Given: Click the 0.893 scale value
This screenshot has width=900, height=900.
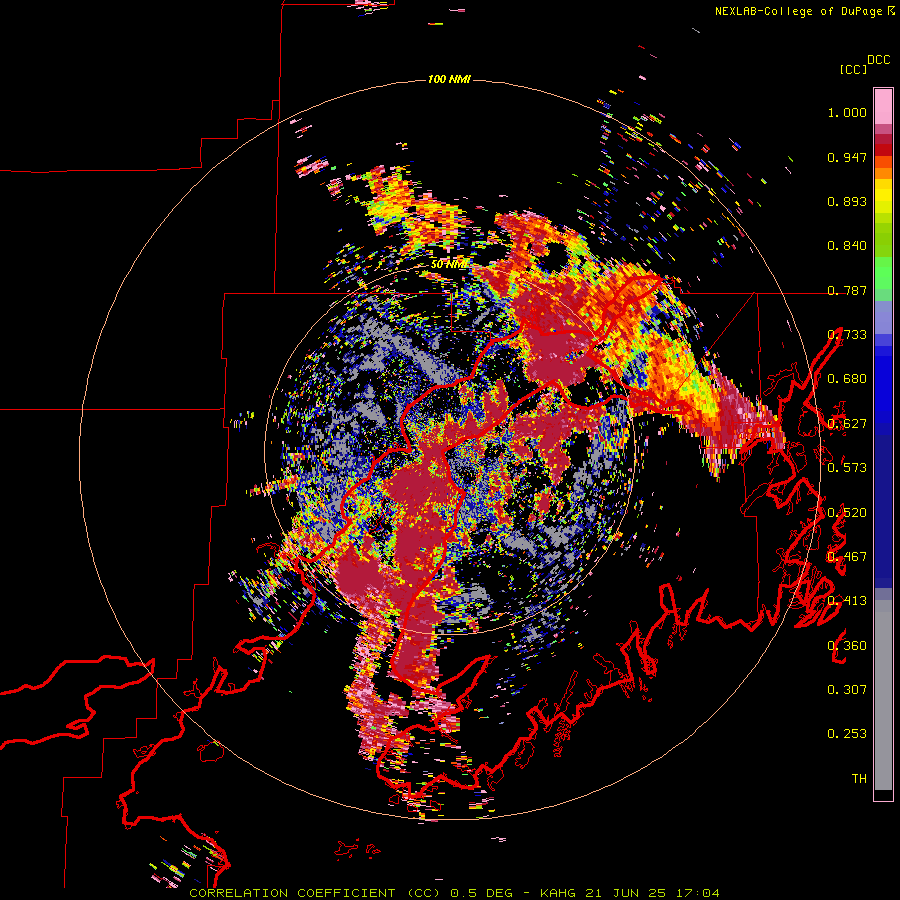Looking at the screenshot, I should point(847,201).
